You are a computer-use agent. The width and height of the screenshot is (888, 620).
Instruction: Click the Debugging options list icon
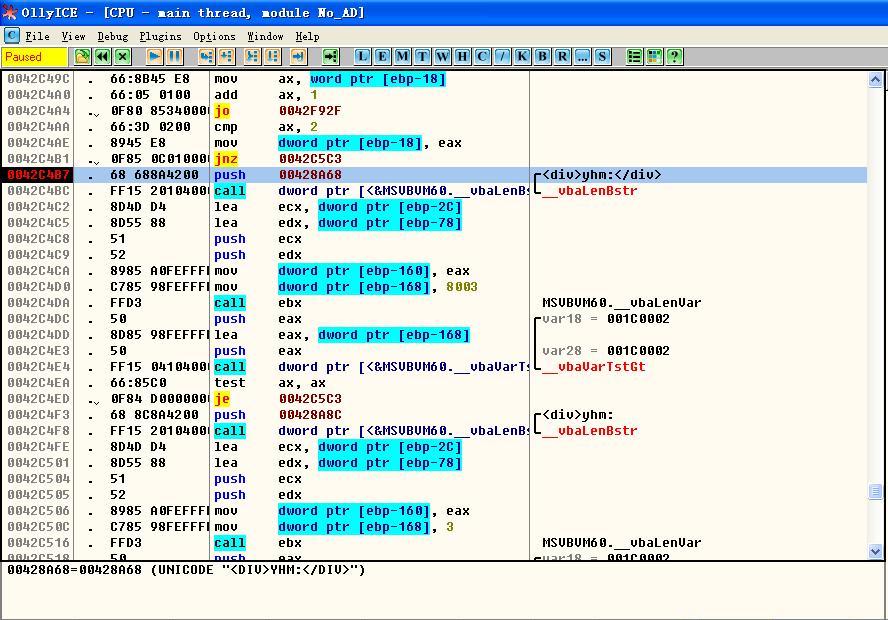coord(634,57)
